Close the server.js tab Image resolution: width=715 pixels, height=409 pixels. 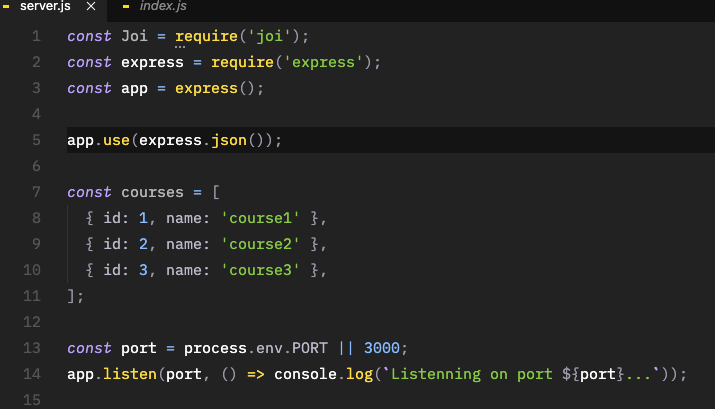[91, 6]
